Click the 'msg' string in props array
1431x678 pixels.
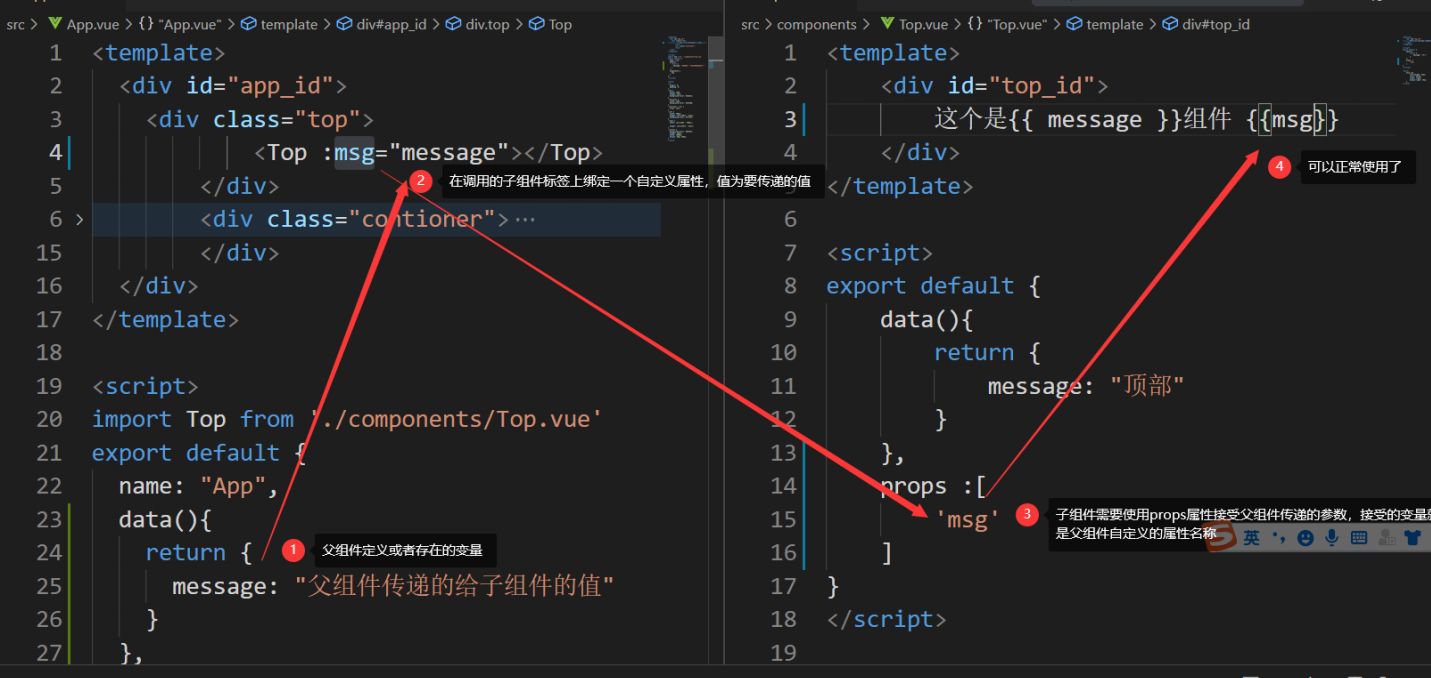967,519
